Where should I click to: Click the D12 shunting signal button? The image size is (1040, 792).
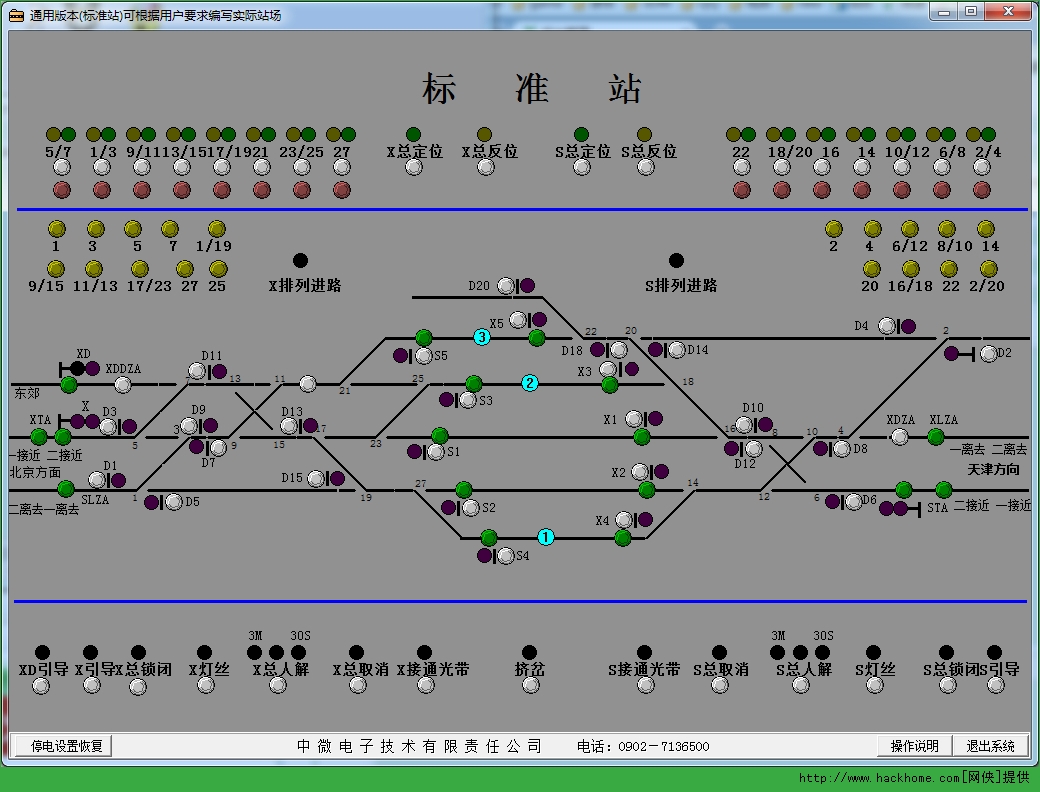(753, 449)
